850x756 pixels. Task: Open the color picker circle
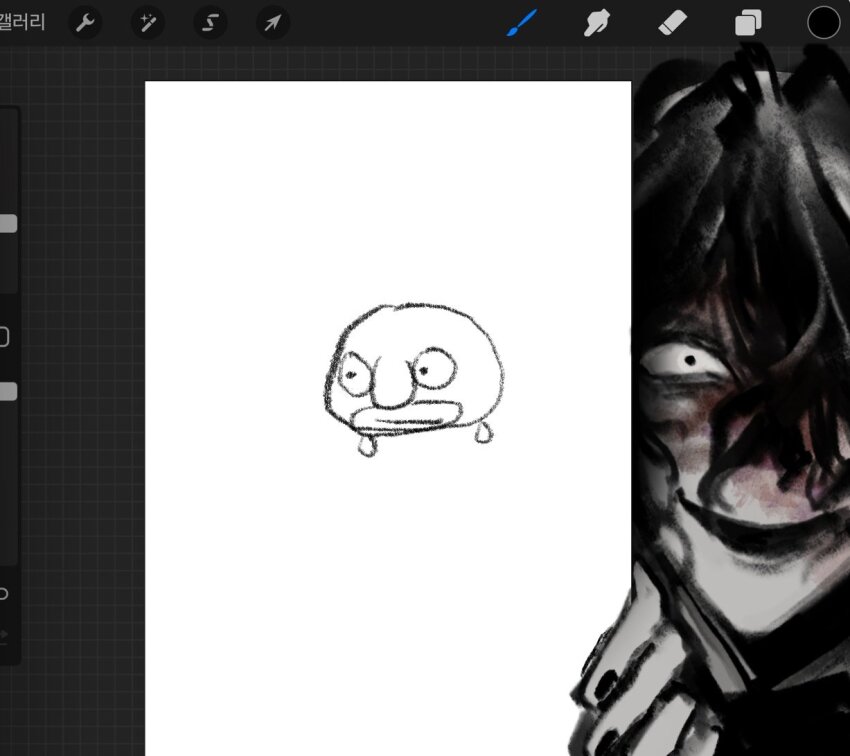(x=823, y=22)
